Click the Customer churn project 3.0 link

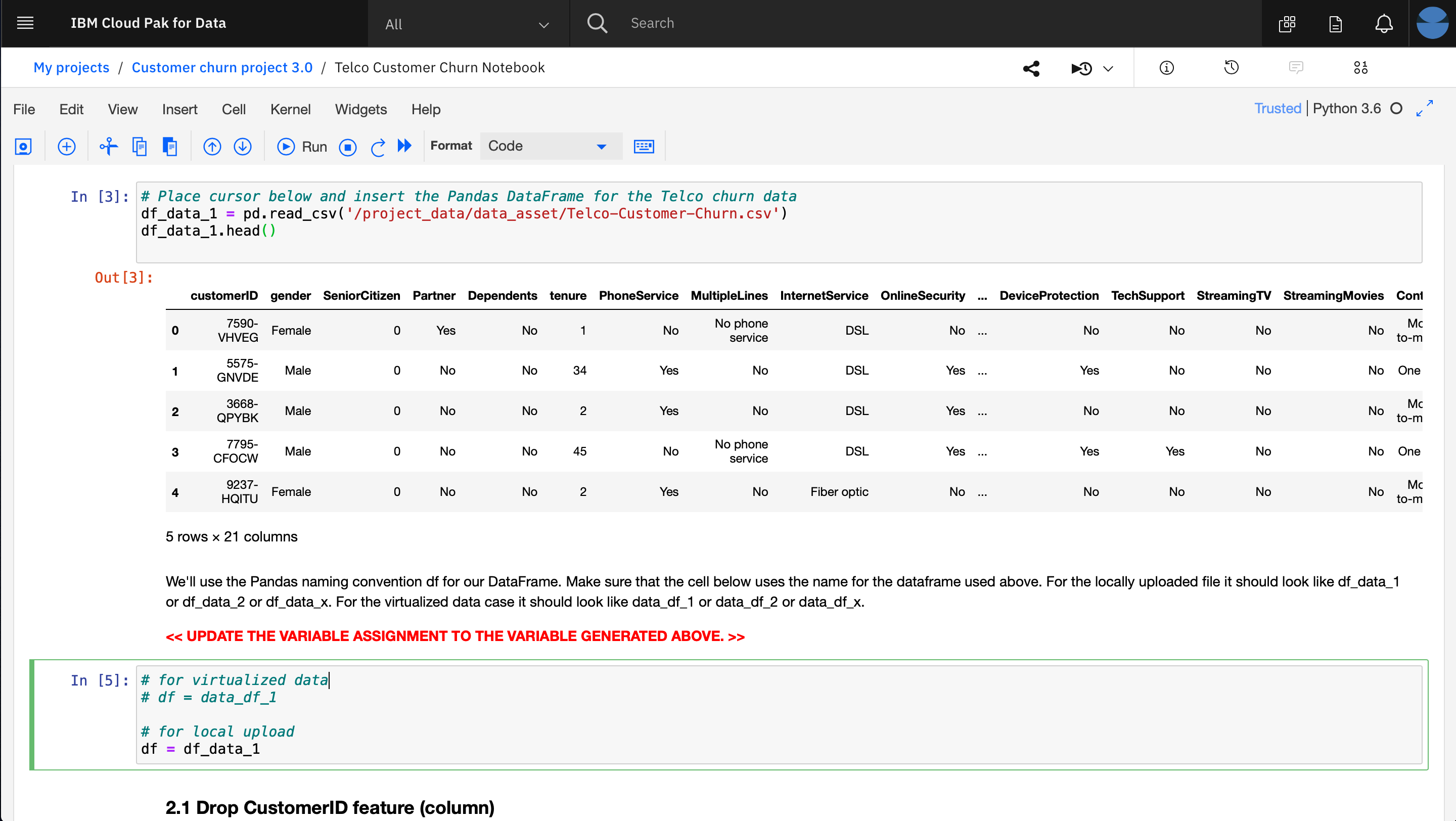[x=223, y=67]
